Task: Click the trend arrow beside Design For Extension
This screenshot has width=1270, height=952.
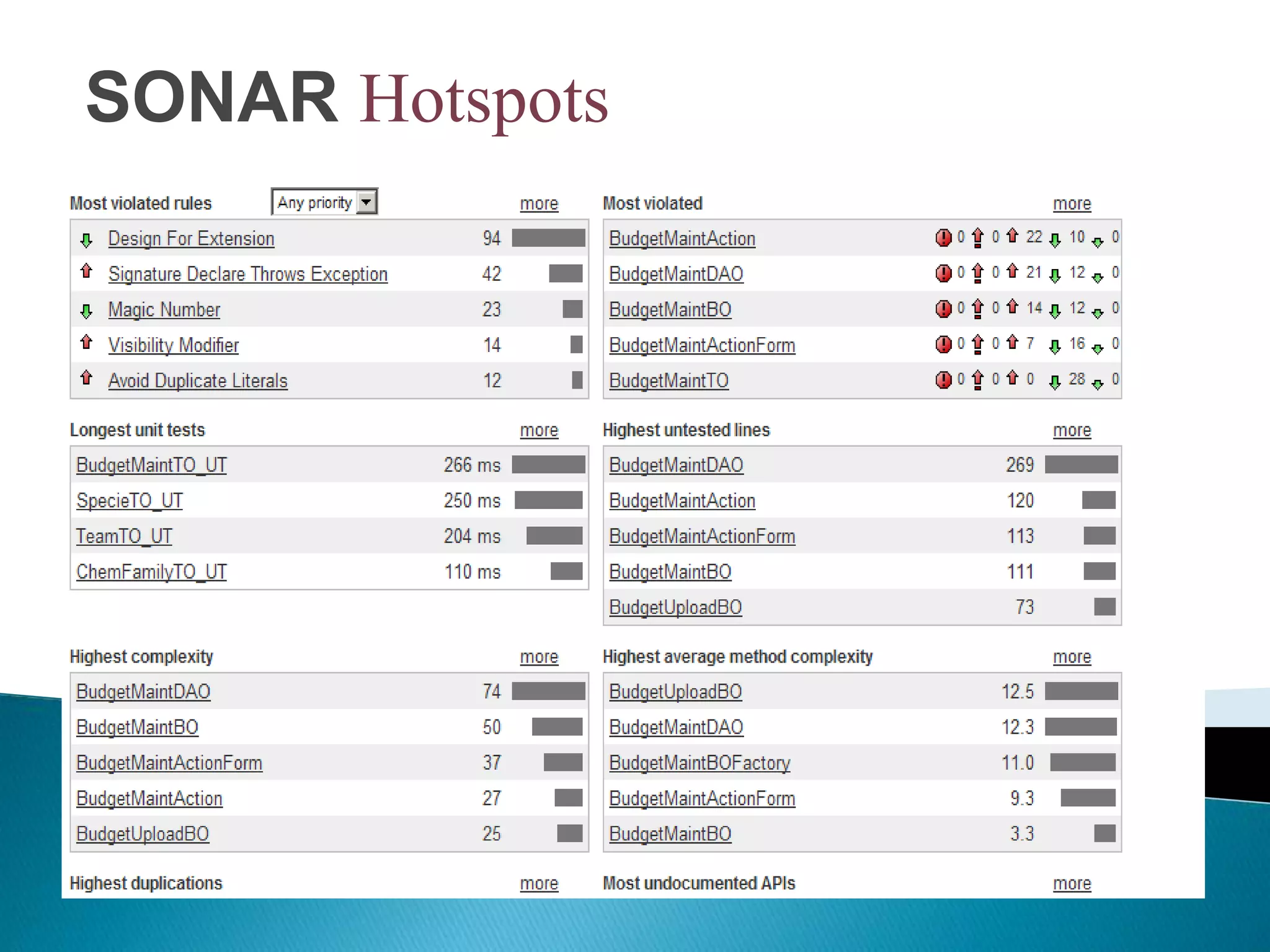Action: coord(87,240)
